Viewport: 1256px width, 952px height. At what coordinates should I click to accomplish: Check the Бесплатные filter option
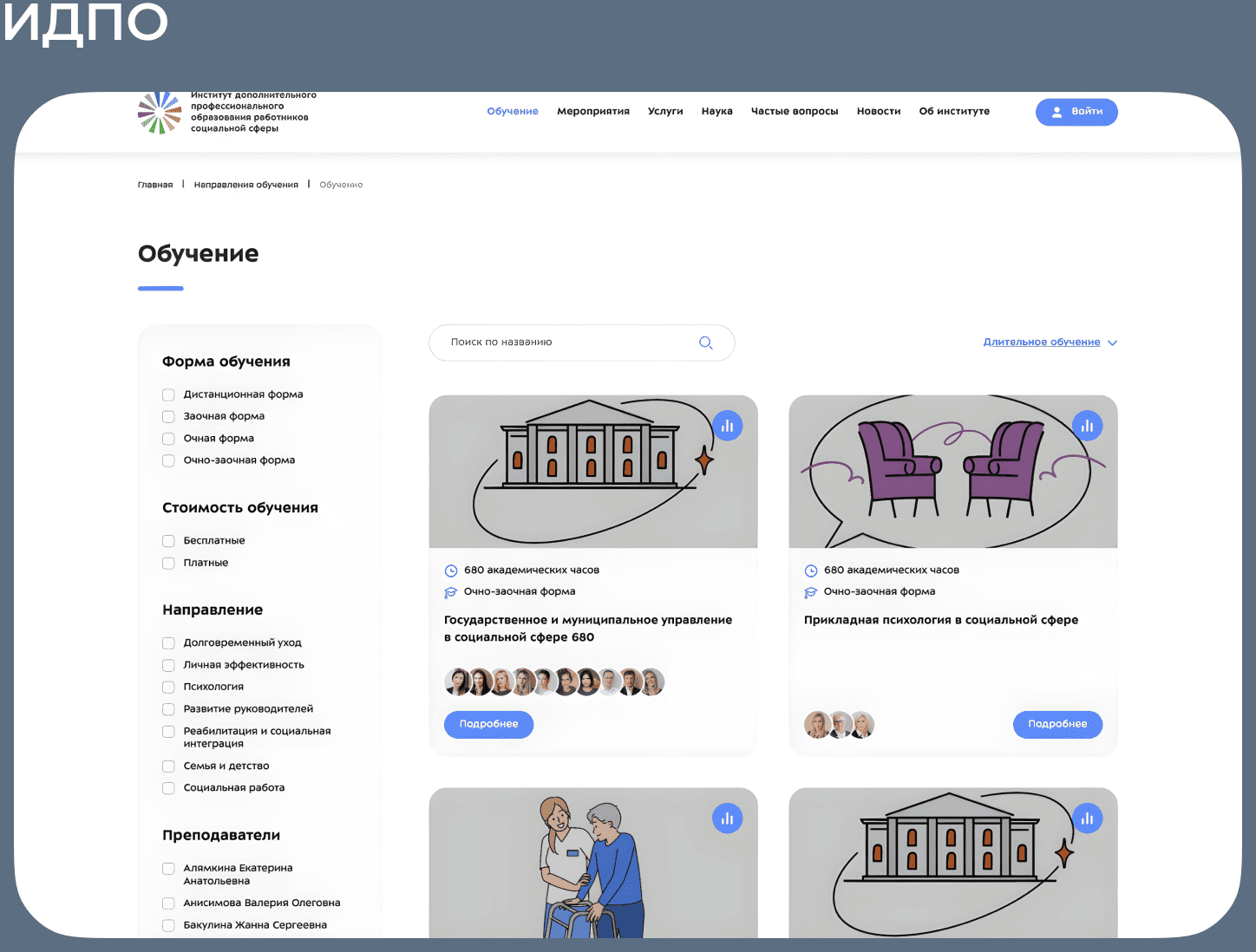[x=167, y=540]
